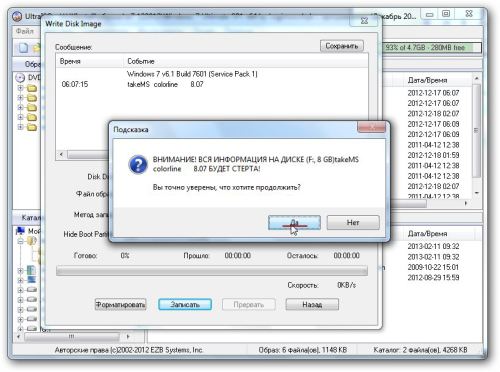Click the 2009-10-22 15:01 date row
Screen dimensions: 500x372
433,267
